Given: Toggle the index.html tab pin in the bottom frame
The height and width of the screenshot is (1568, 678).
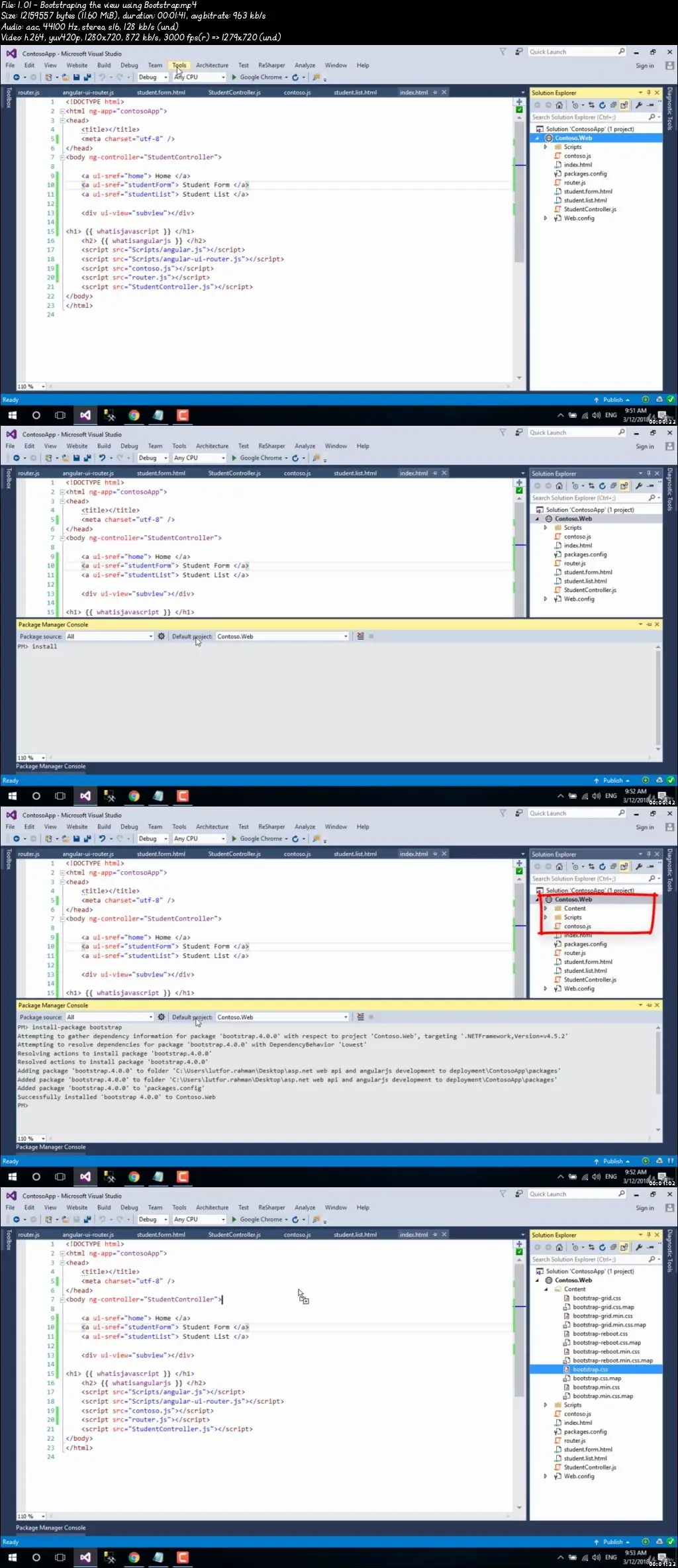Looking at the screenshot, I should click(x=435, y=1235).
